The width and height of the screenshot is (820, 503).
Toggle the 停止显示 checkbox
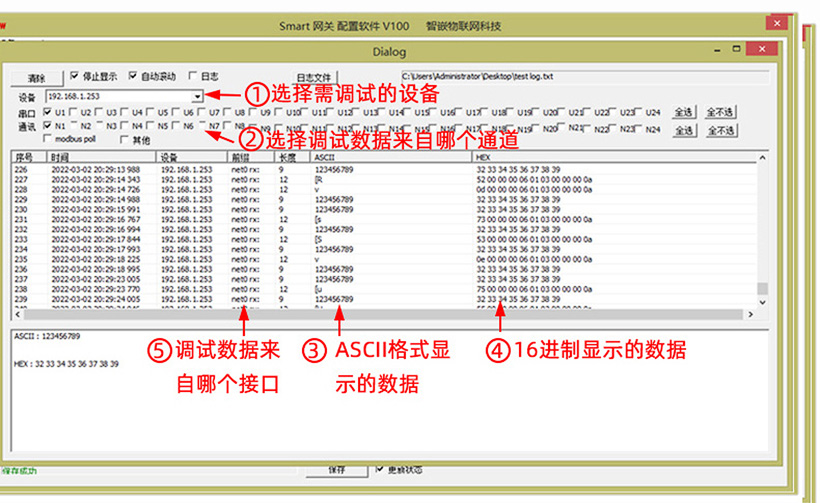point(75,76)
